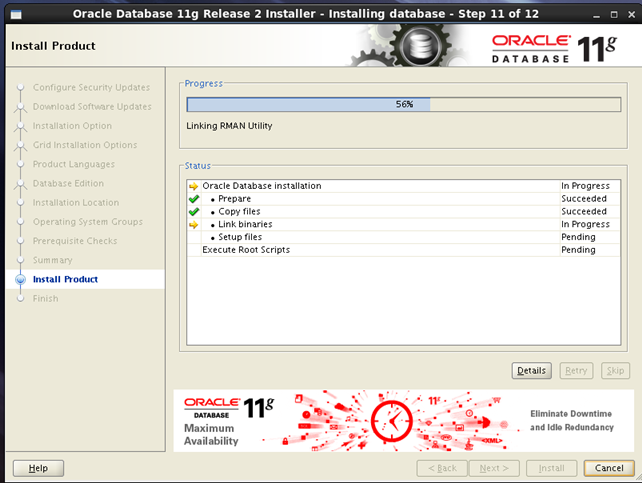Click the active Install Product step
Viewport: 642px width, 483px height.
click(65, 279)
